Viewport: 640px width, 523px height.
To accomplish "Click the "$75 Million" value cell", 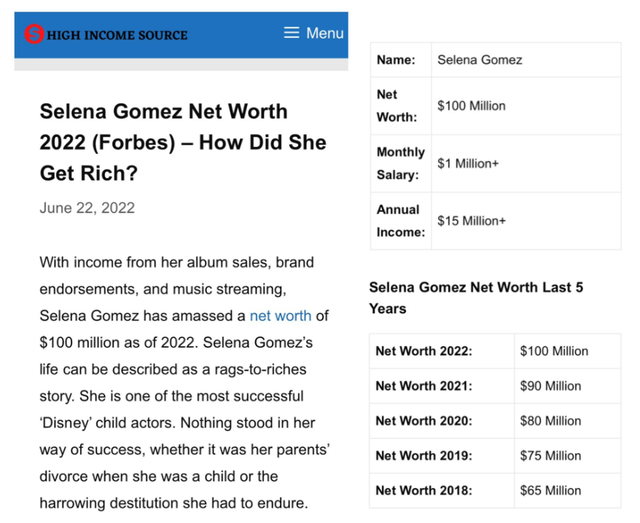I will [550, 456].
